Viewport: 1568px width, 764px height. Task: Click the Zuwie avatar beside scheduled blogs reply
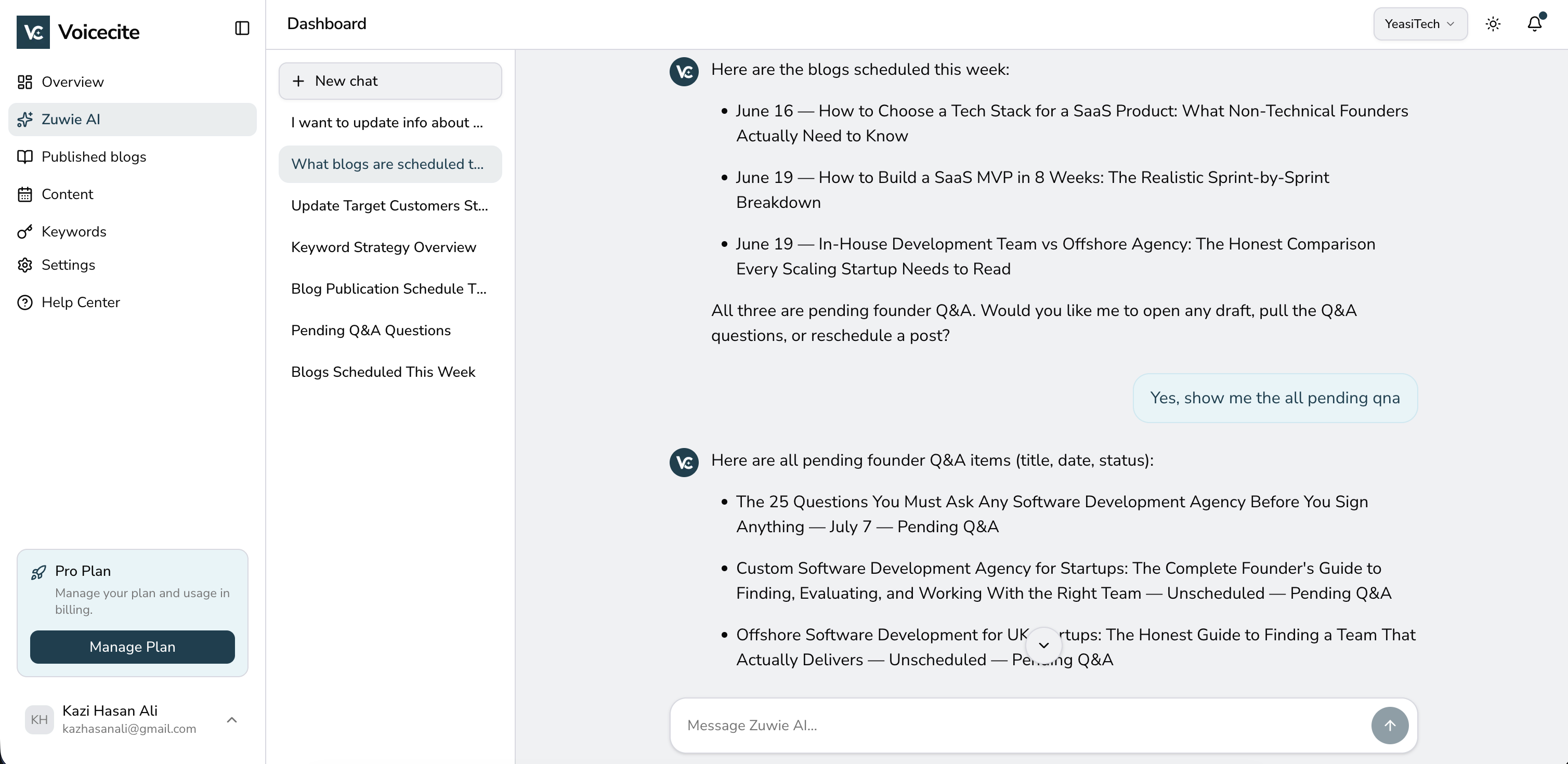(684, 72)
